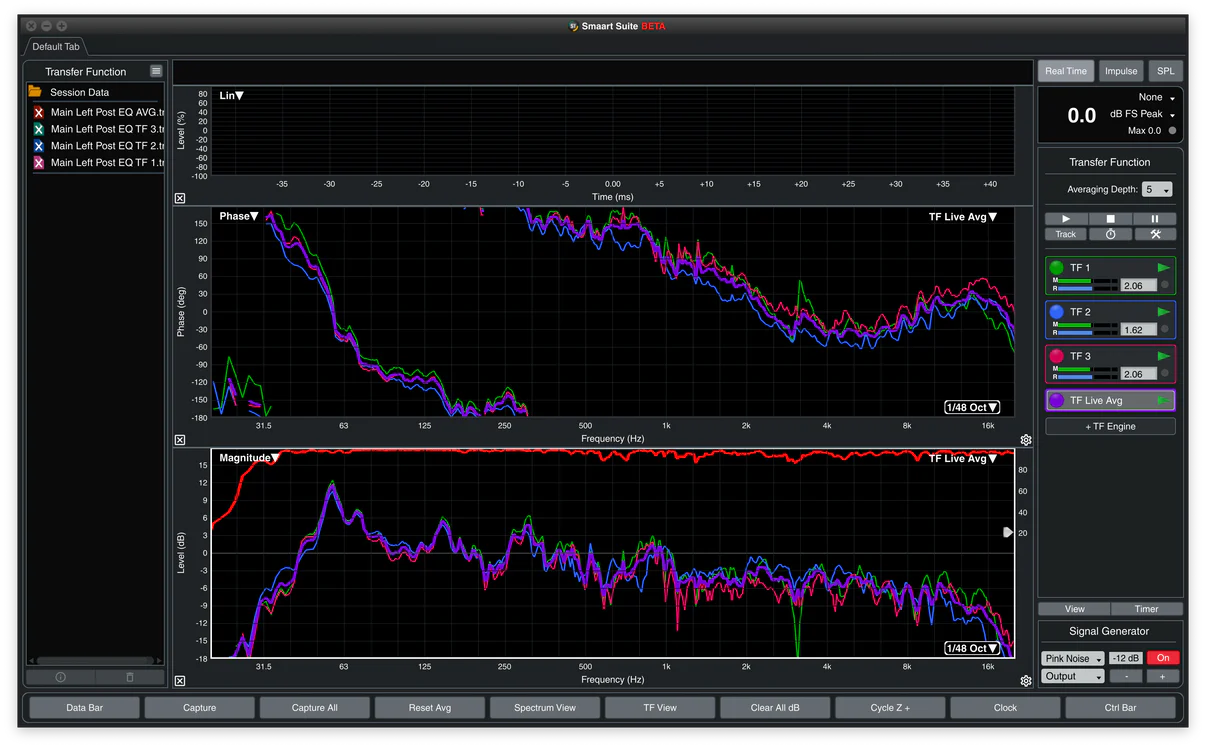The height and width of the screenshot is (748, 1206).
Task: Open the data library hamburger menu
Action: tap(156, 71)
